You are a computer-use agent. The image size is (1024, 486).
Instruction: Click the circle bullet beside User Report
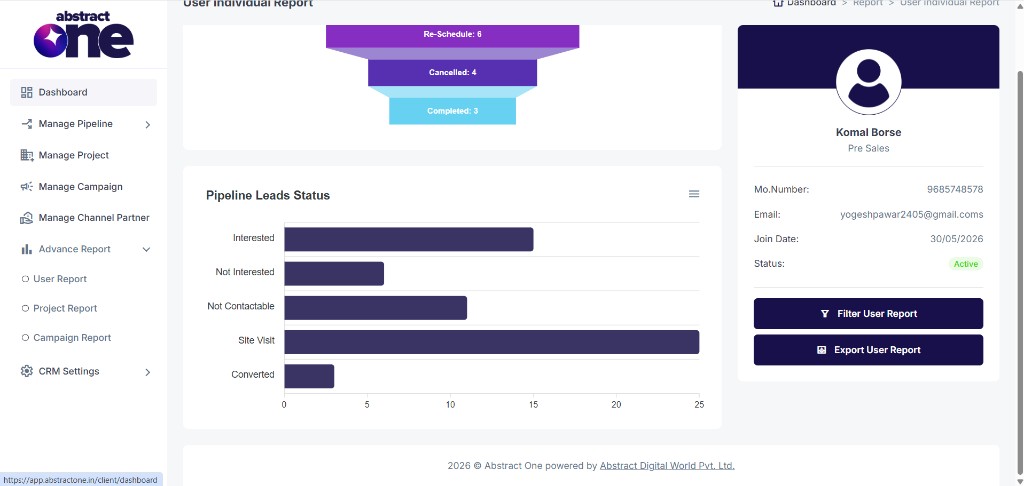[x=25, y=279]
